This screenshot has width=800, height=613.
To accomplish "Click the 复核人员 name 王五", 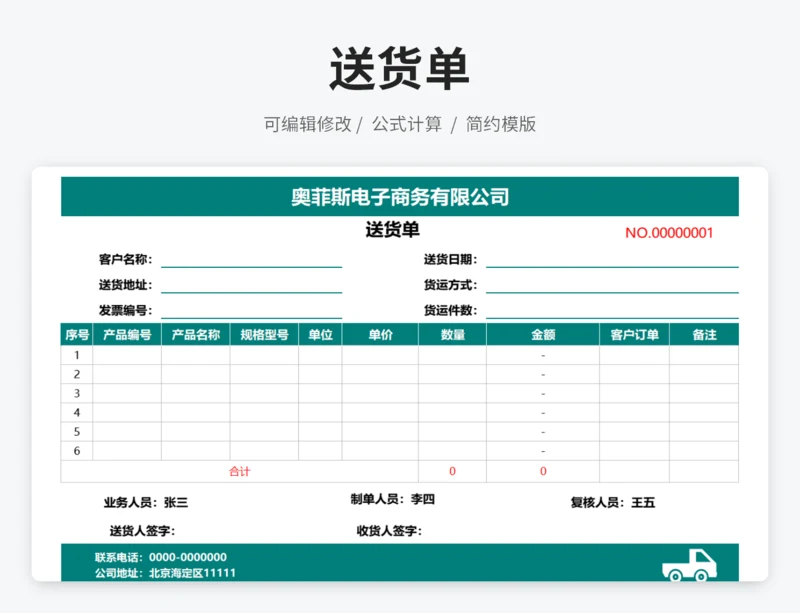I will point(643,503).
